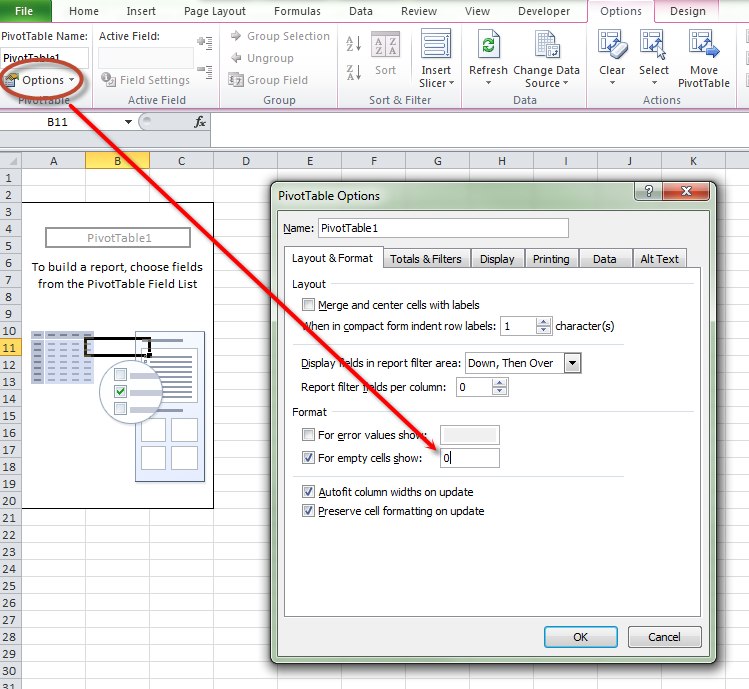
Task: Expand the Insert Slicer dropdown arrow
Action: click(451, 83)
